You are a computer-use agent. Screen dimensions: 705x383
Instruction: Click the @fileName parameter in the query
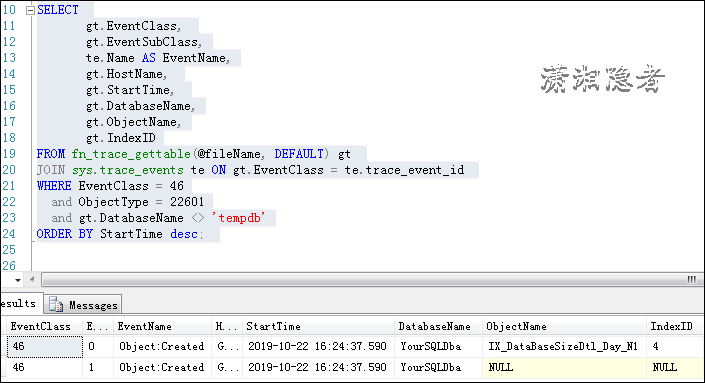click(228, 154)
